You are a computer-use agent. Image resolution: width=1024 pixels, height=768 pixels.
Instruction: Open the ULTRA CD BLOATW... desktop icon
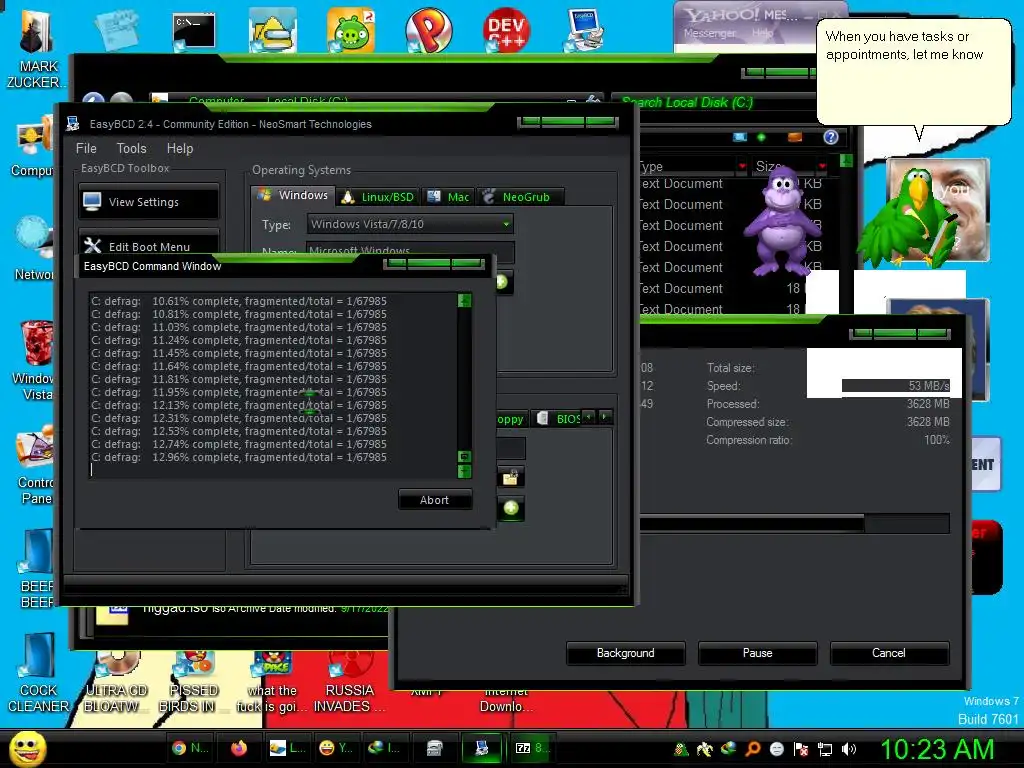pos(116,682)
